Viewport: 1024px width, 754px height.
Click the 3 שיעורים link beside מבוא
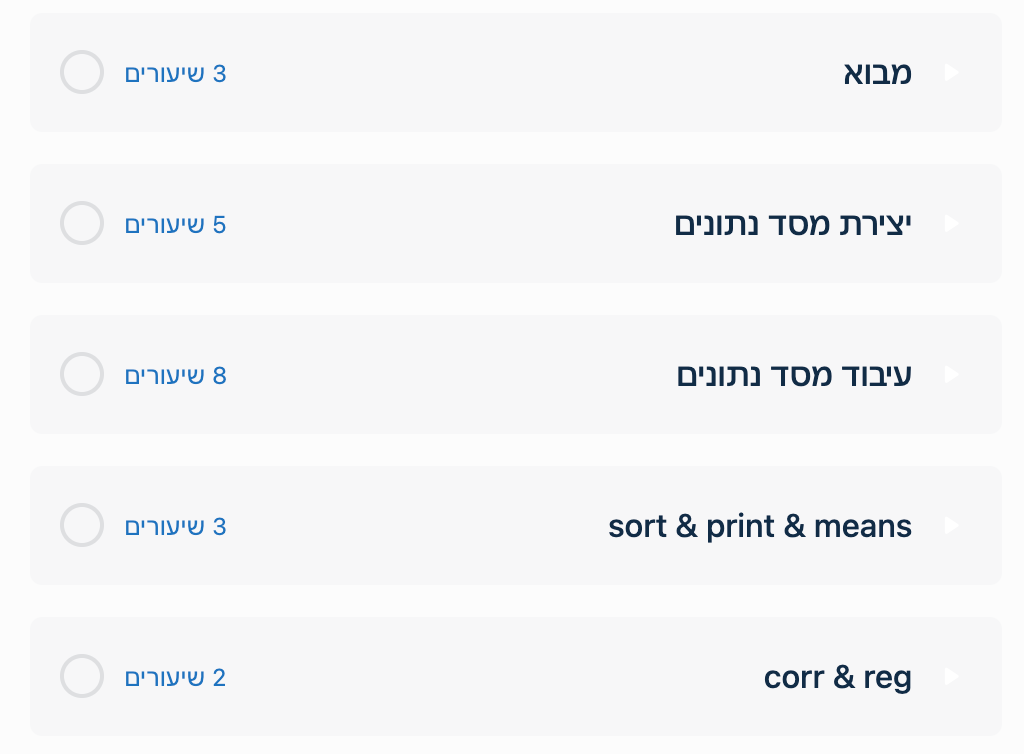(176, 74)
